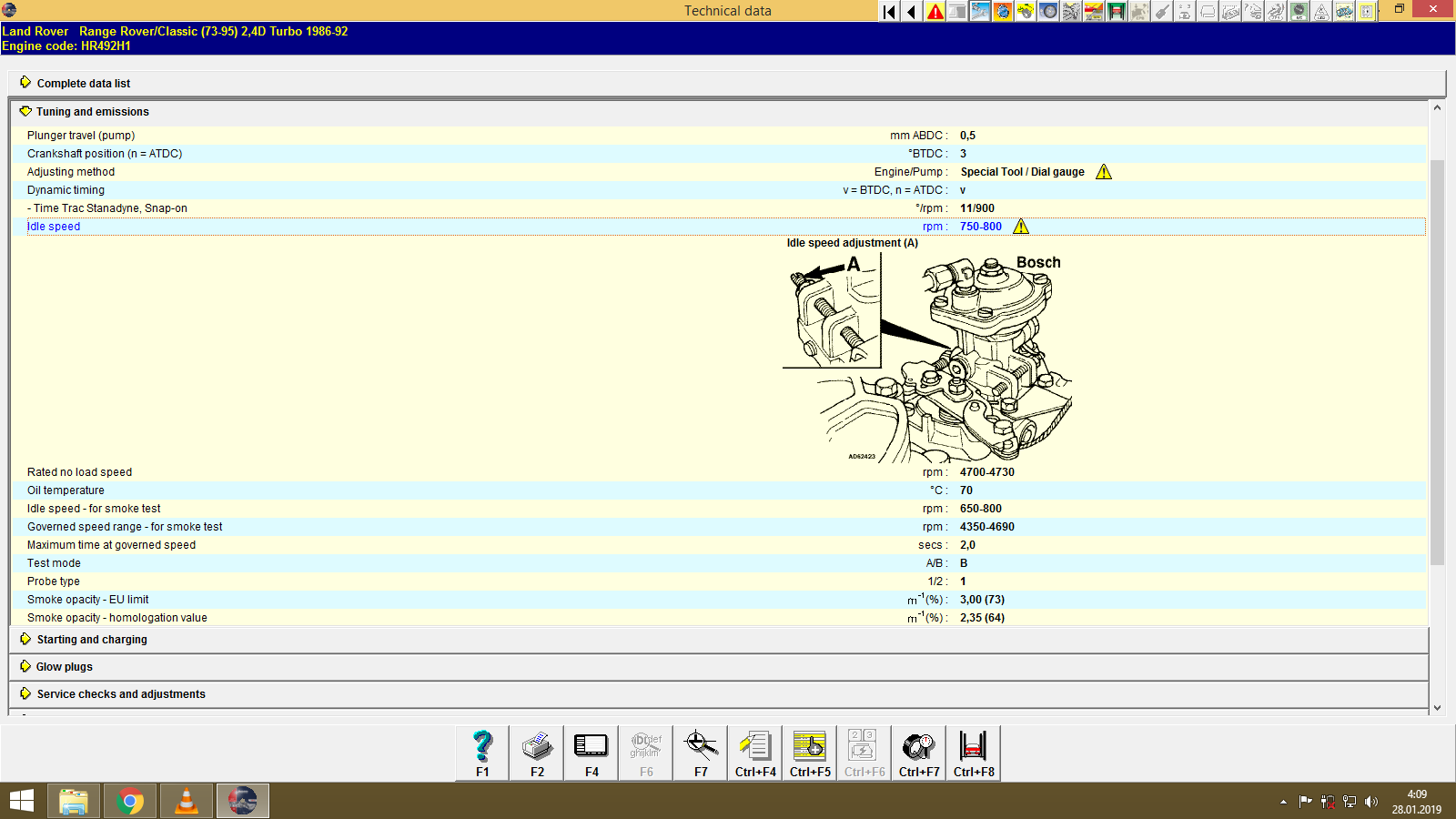Open the Complete data list

83,83
